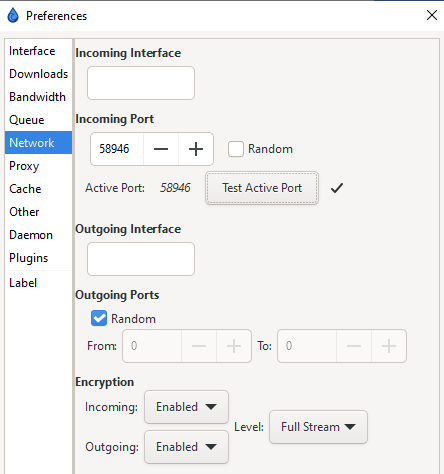
Task: Click the plus icon of outgoing From port
Action: (x=234, y=346)
